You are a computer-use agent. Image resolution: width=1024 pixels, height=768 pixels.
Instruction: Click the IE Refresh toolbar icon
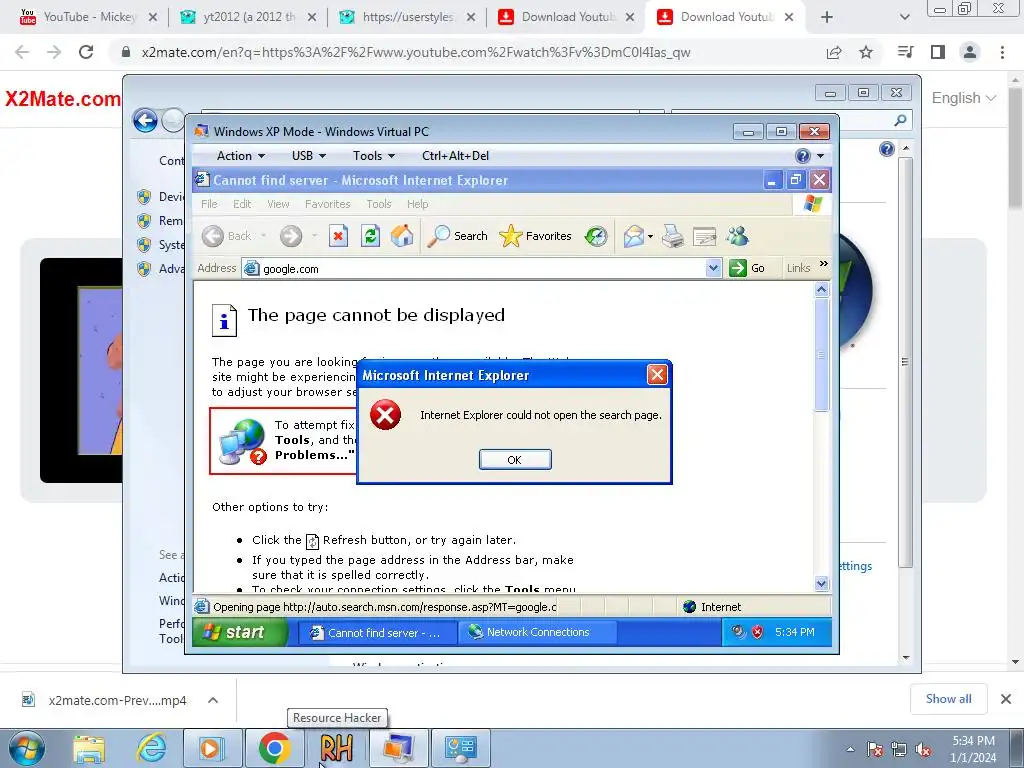pos(370,236)
